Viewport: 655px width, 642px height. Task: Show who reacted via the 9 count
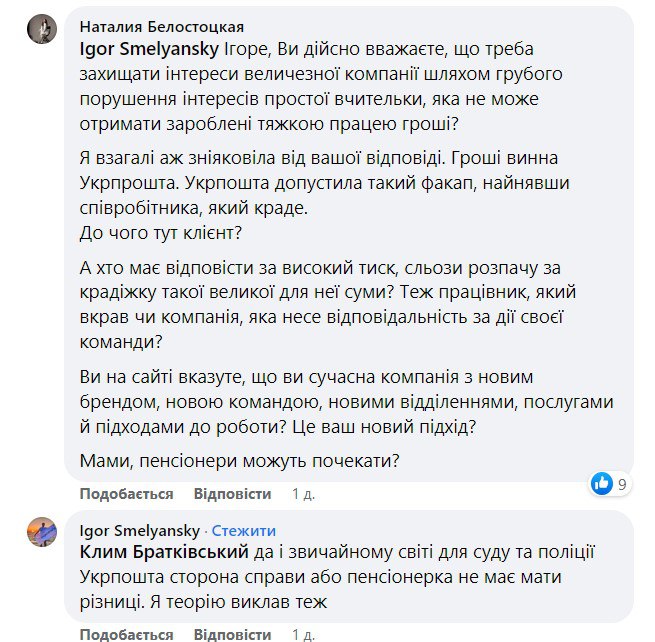click(622, 485)
